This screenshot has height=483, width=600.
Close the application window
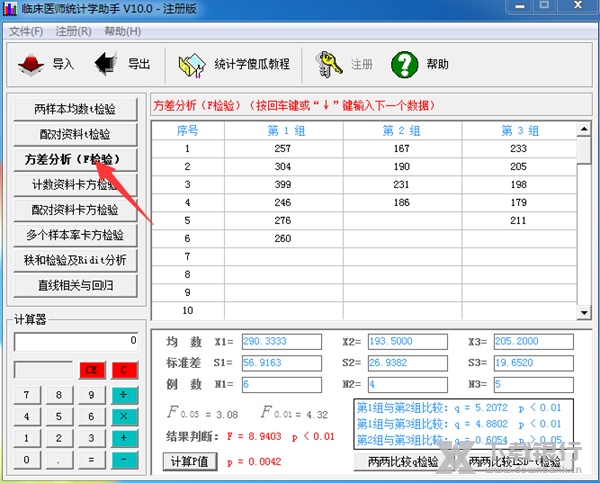578,6
